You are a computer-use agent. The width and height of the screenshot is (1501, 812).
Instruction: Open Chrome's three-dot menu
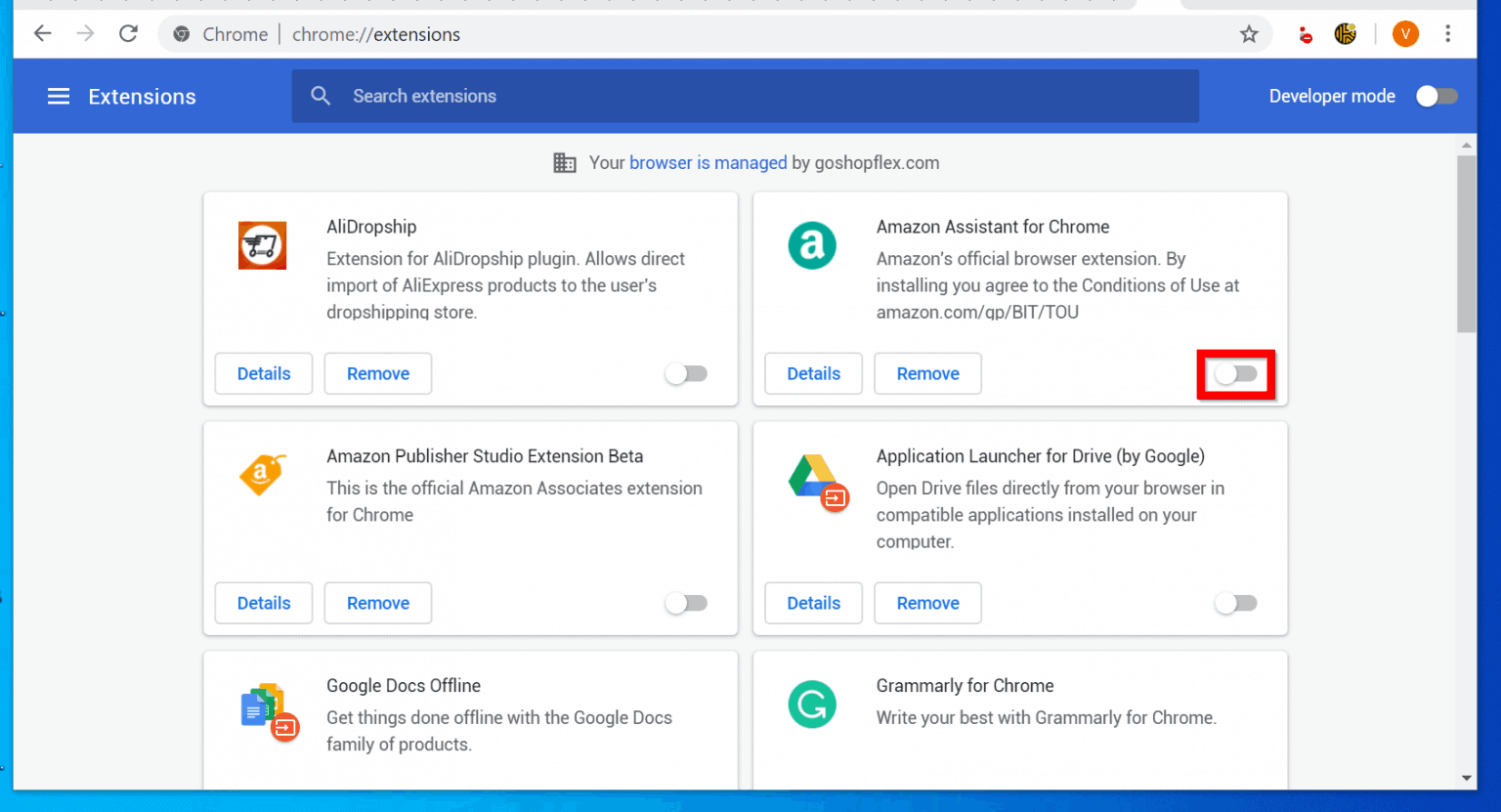pos(1448,34)
